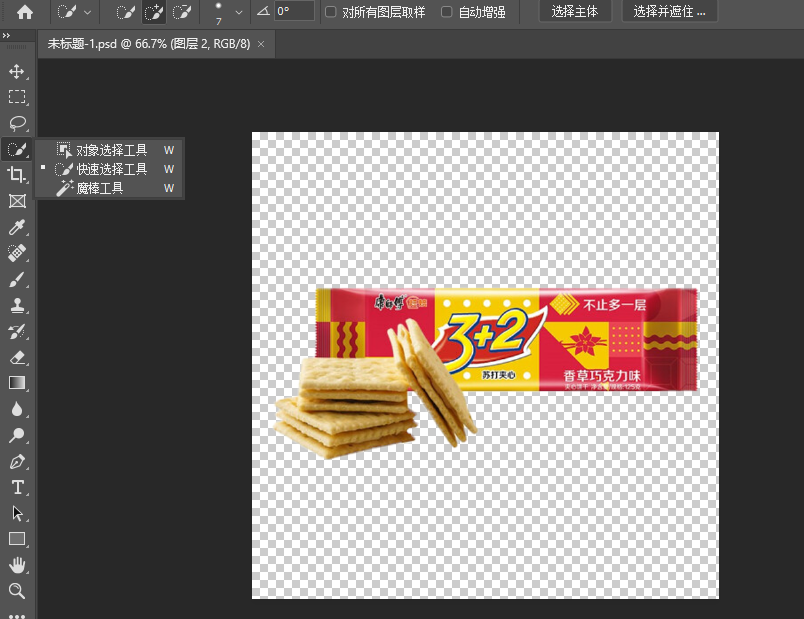Open the Edit Toolbar three-dots menu
The height and width of the screenshot is (619, 804).
pyautogui.click(x=17, y=615)
